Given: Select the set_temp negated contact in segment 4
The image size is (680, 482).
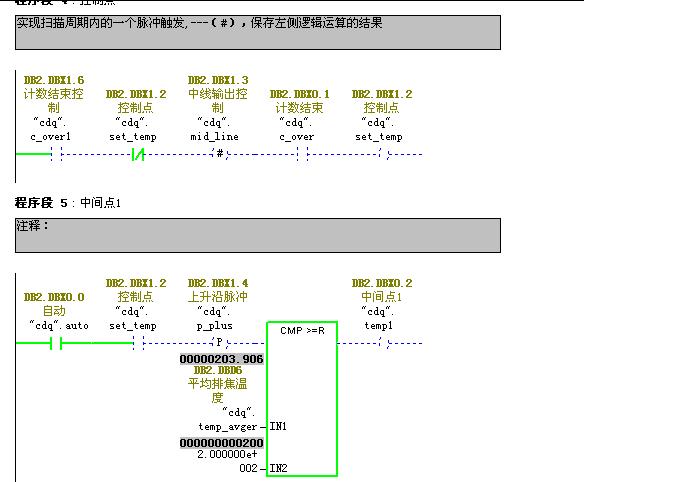Looking at the screenshot, I should tap(138, 154).
